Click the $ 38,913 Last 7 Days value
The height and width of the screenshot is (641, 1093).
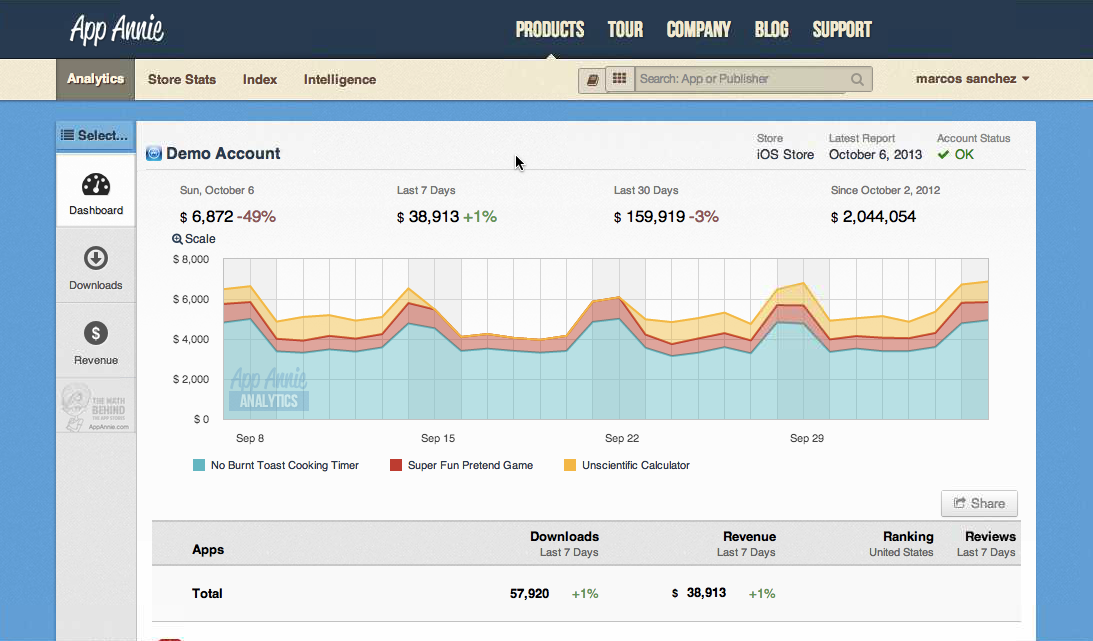[428, 217]
